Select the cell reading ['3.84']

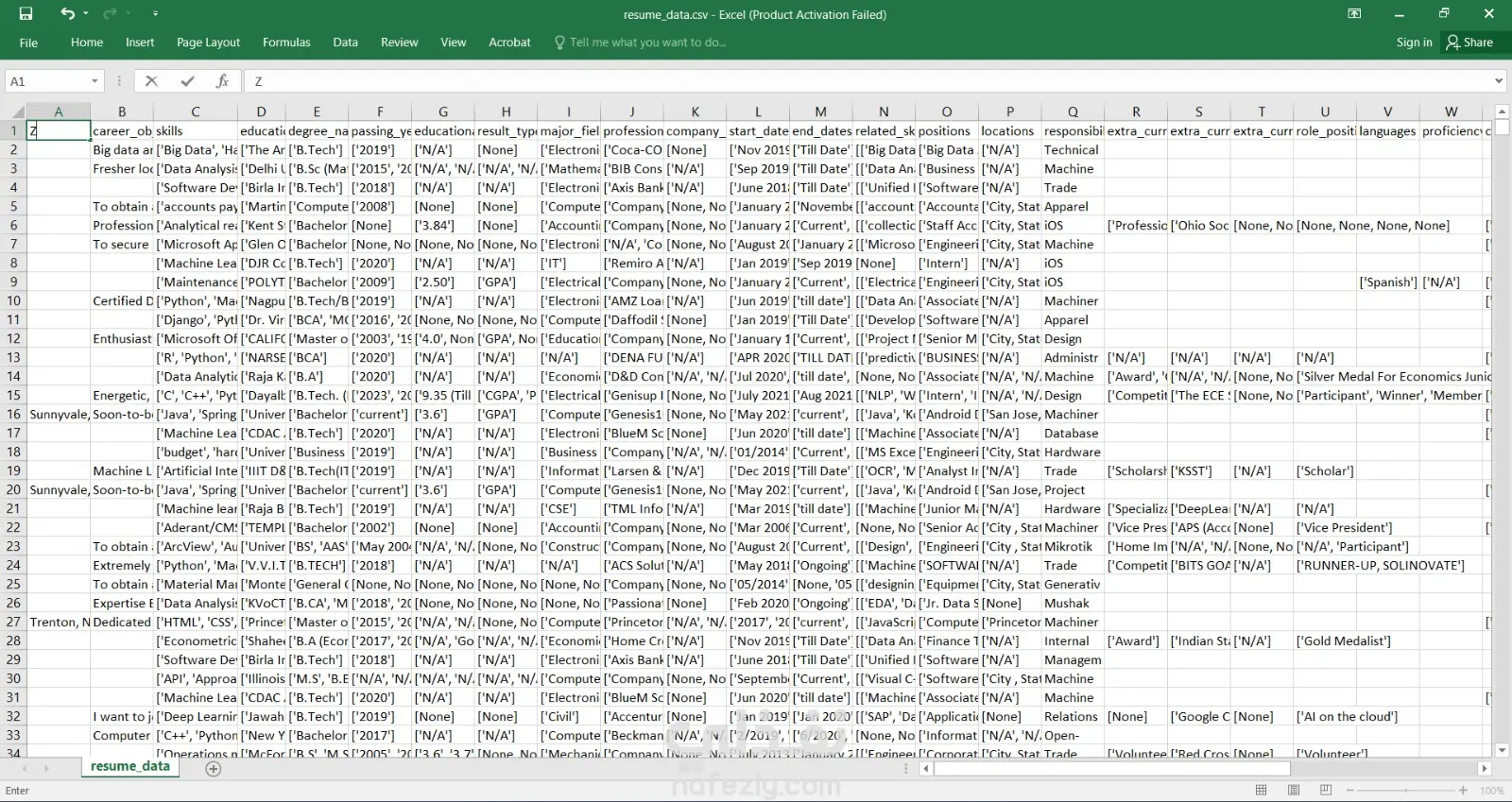443,226
